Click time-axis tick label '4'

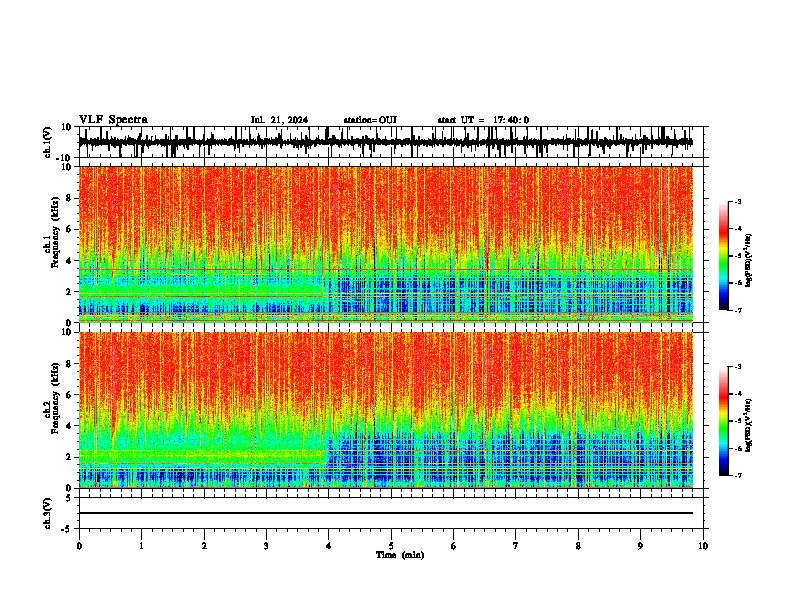click(329, 546)
